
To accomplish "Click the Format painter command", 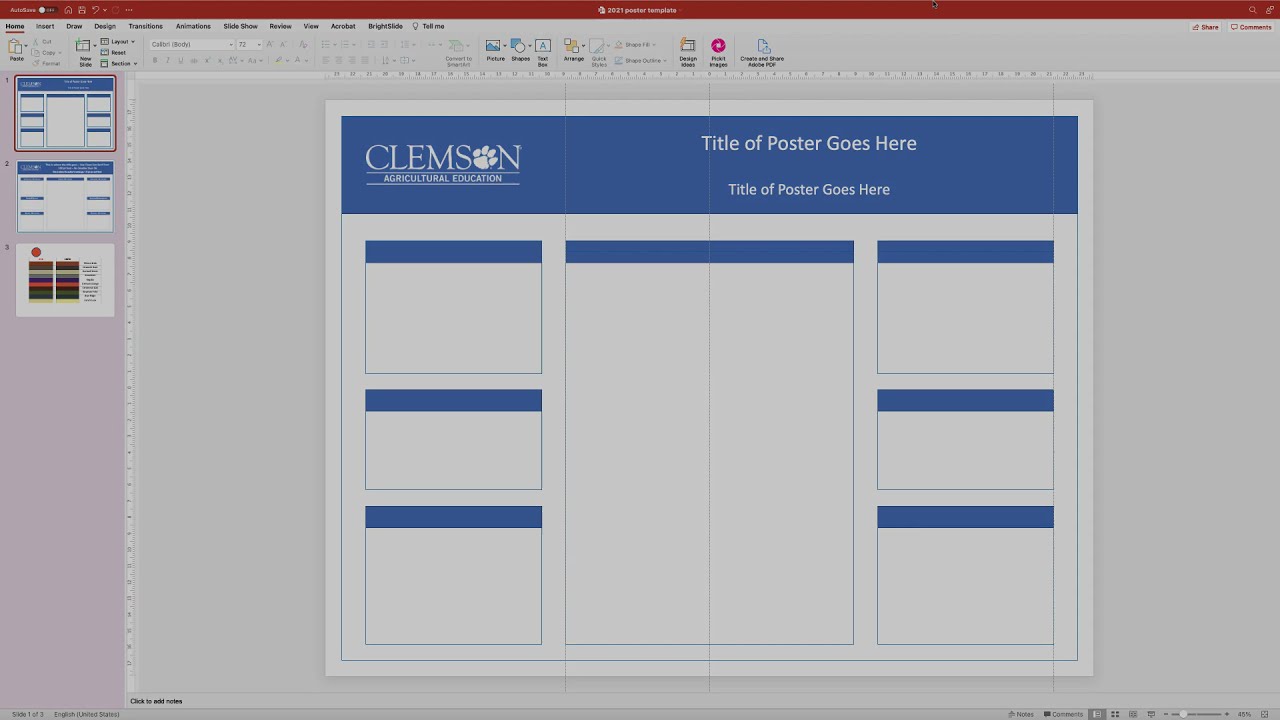I will point(46,63).
